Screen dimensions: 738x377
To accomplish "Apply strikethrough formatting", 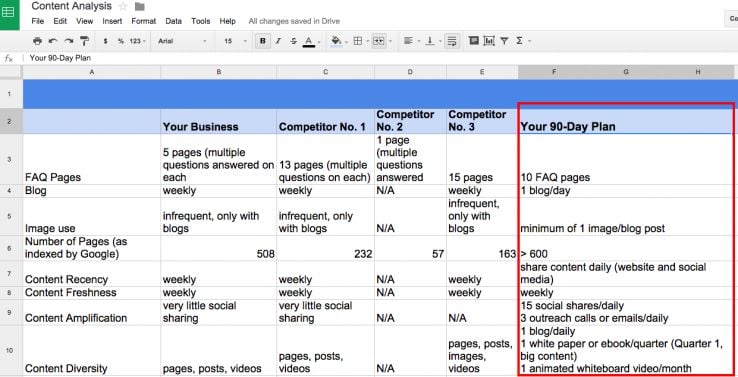I will (x=294, y=41).
